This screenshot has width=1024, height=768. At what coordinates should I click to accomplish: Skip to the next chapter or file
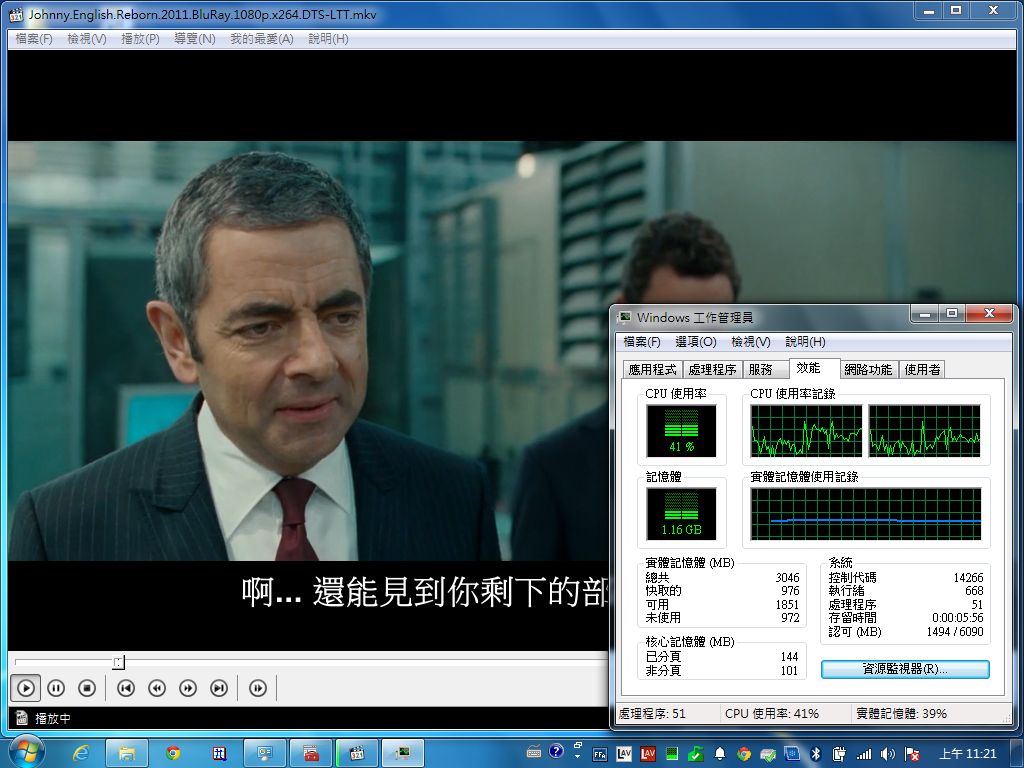click(219, 688)
